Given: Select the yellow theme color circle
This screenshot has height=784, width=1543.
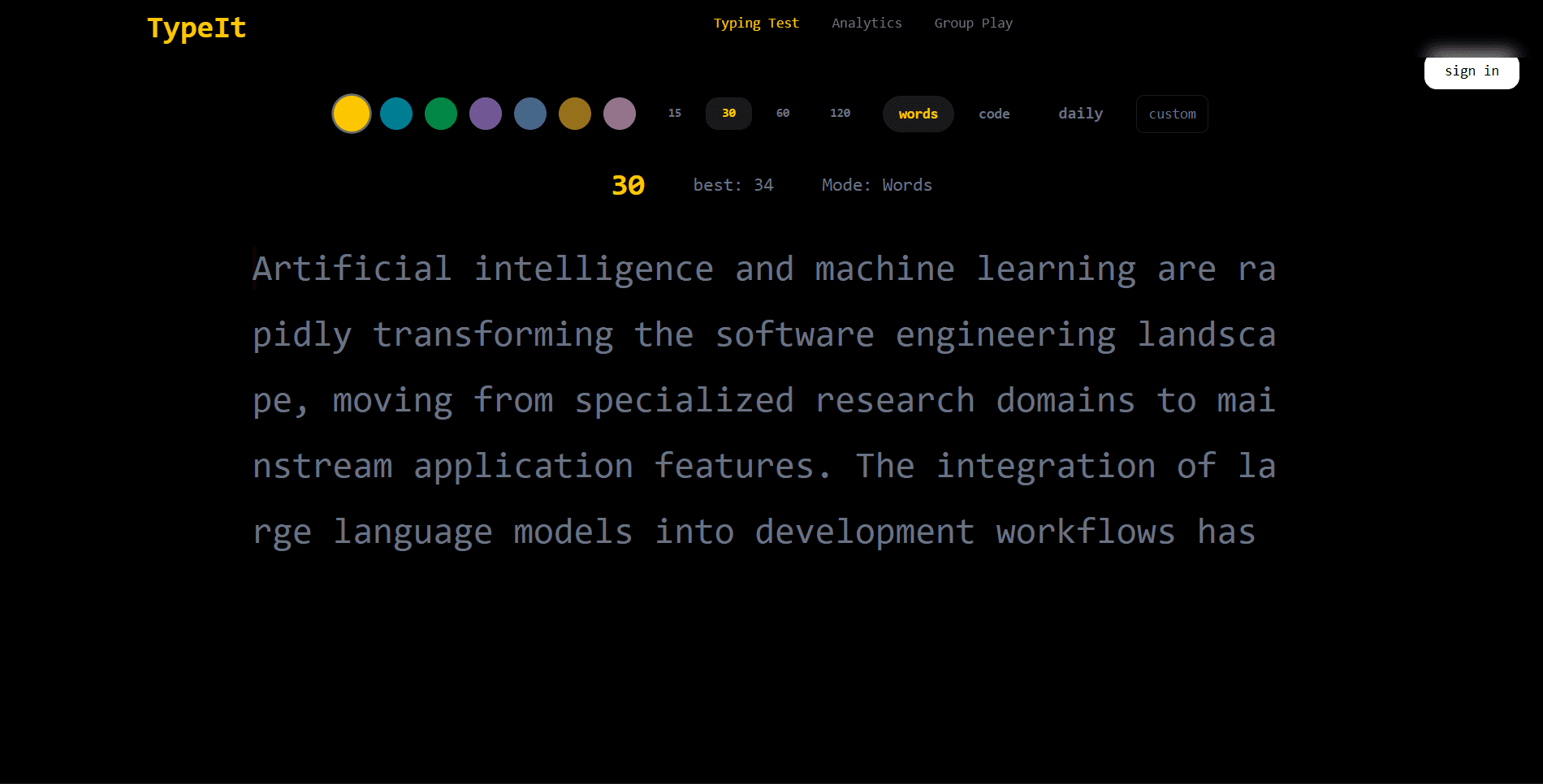Looking at the screenshot, I should point(352,114).
